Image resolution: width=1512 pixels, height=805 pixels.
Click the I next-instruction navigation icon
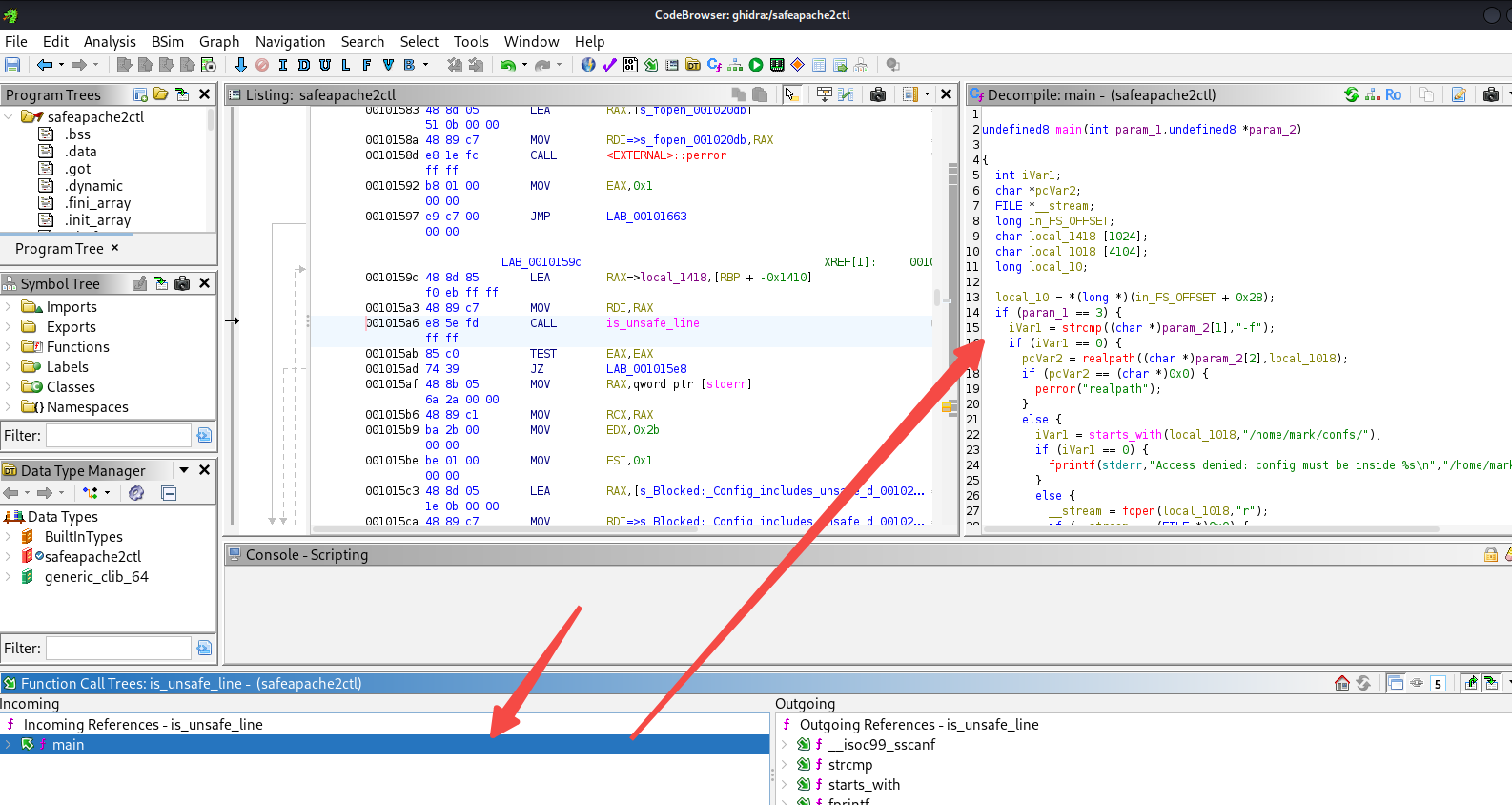282,65
